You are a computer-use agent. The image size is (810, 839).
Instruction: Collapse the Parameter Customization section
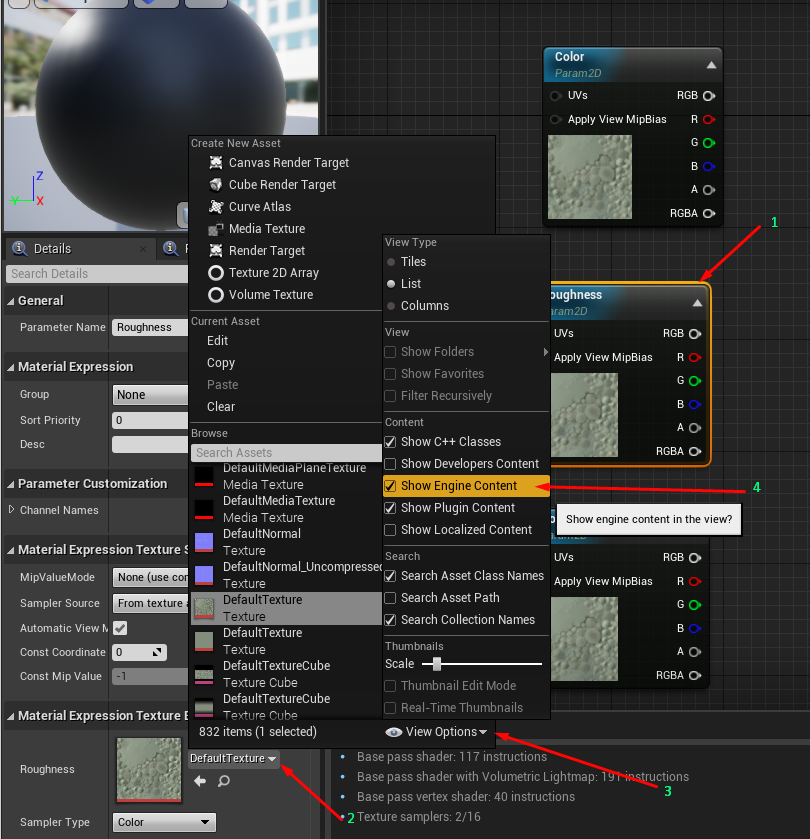tap(11, 484)
